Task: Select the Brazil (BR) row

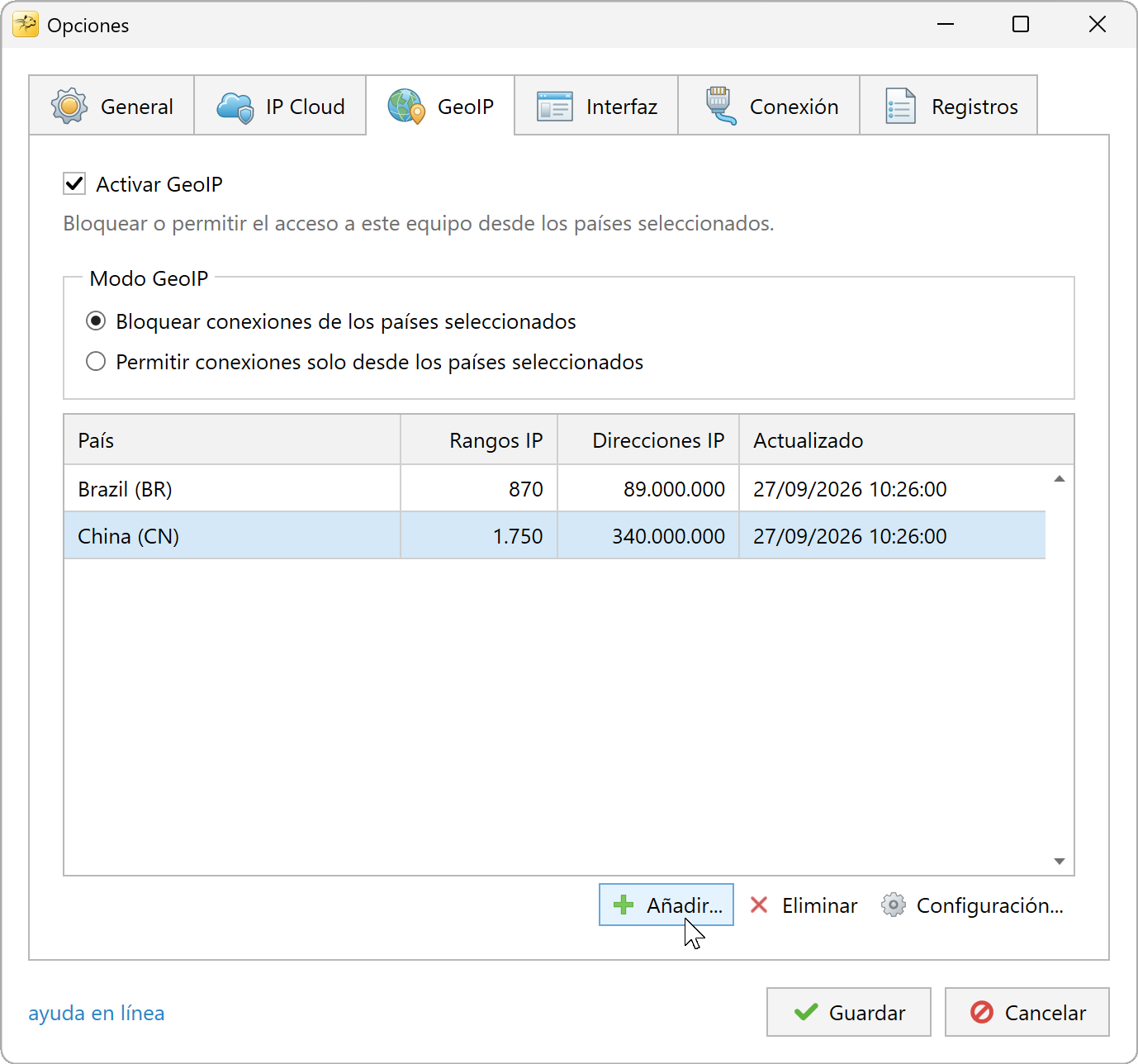Action: 555,489
